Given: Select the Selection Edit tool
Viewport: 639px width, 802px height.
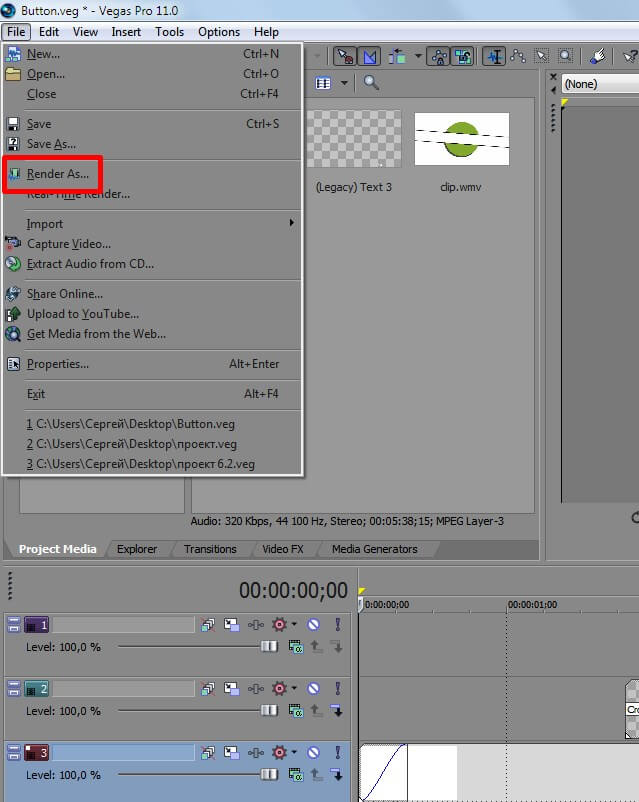Looking at the screenshot, I should 542,56.
